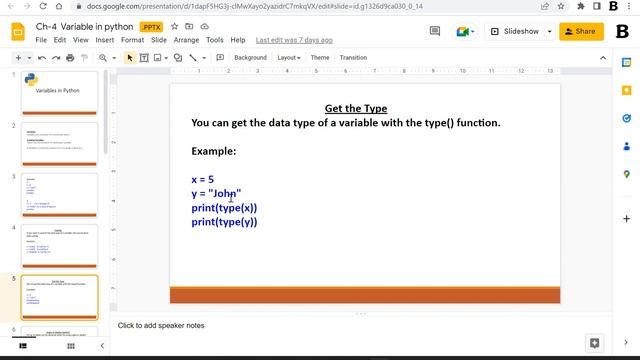
Task: Hide the menus with the up chevron
Action: point(603,58)
